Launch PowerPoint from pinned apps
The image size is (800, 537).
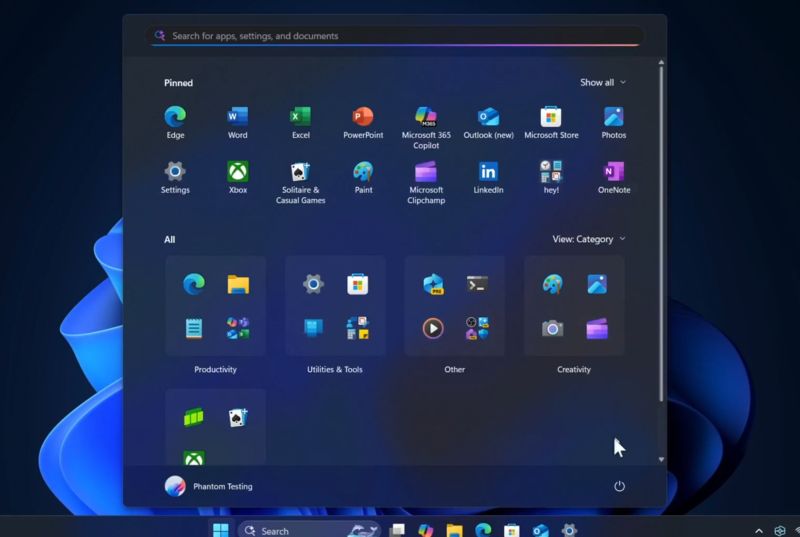363,122
